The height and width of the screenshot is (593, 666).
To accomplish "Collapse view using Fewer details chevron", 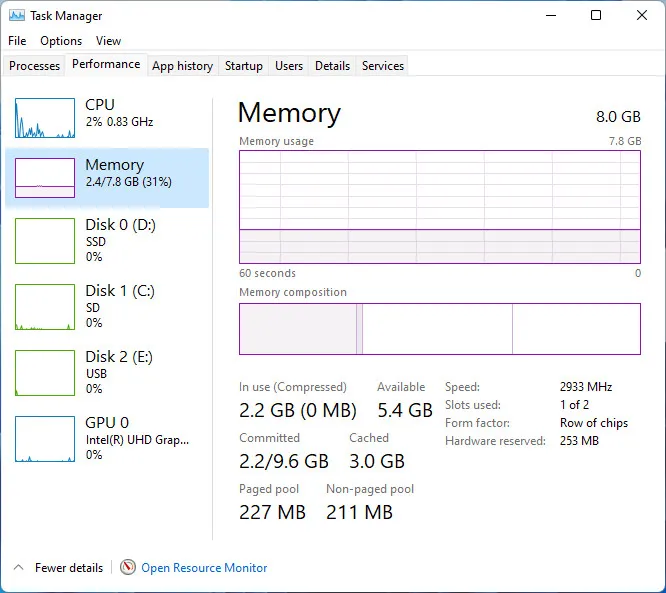I will [19, 567].
